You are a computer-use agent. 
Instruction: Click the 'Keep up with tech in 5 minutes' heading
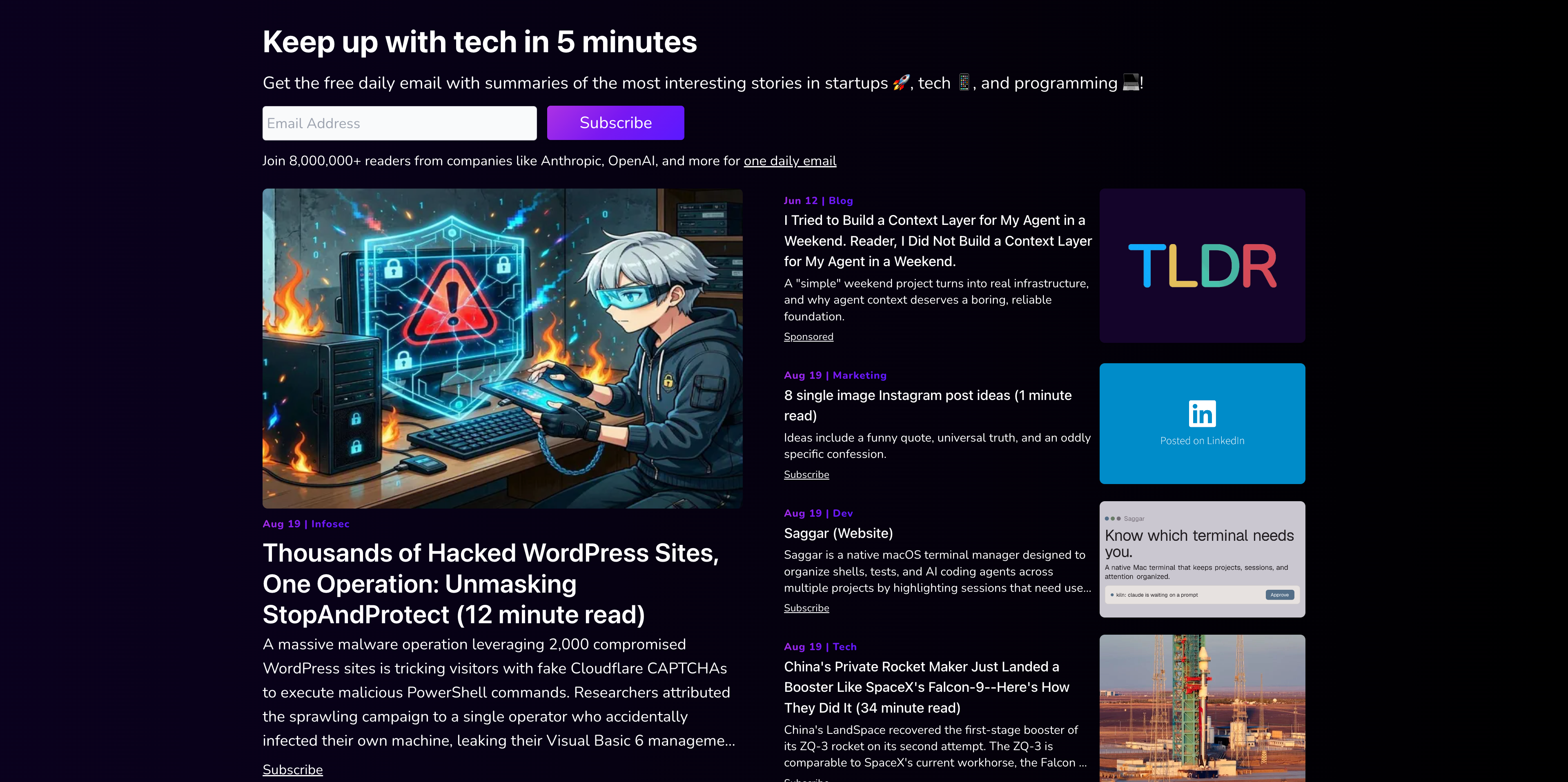480,42
